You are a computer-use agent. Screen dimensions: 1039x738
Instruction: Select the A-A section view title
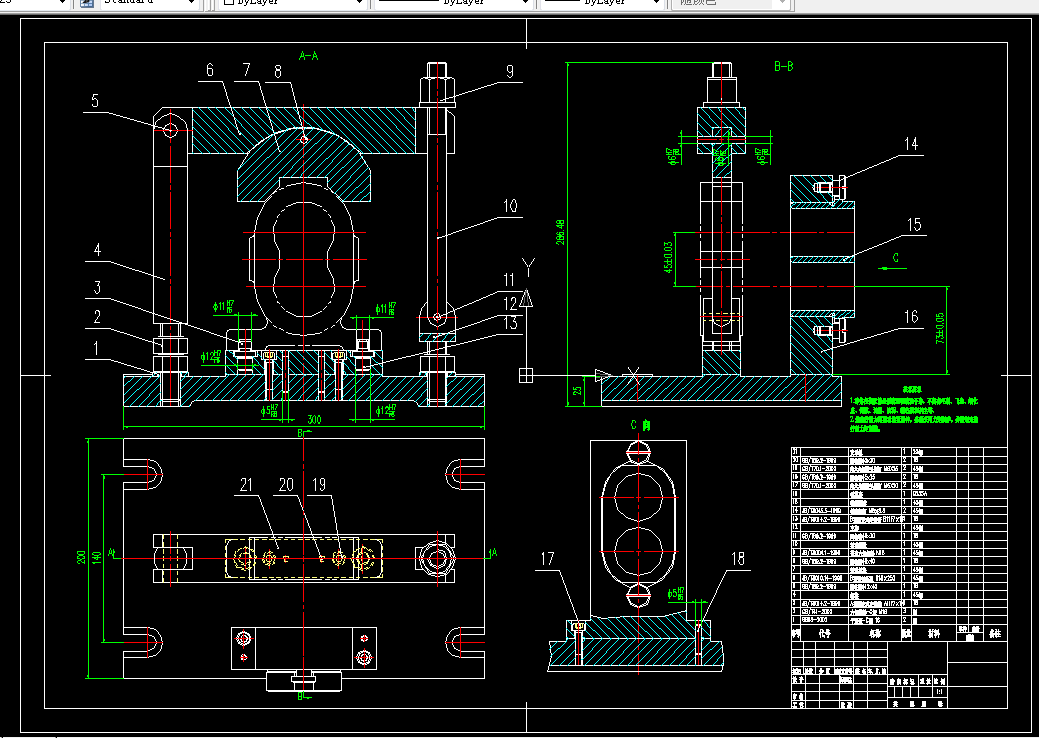point(309,56)
